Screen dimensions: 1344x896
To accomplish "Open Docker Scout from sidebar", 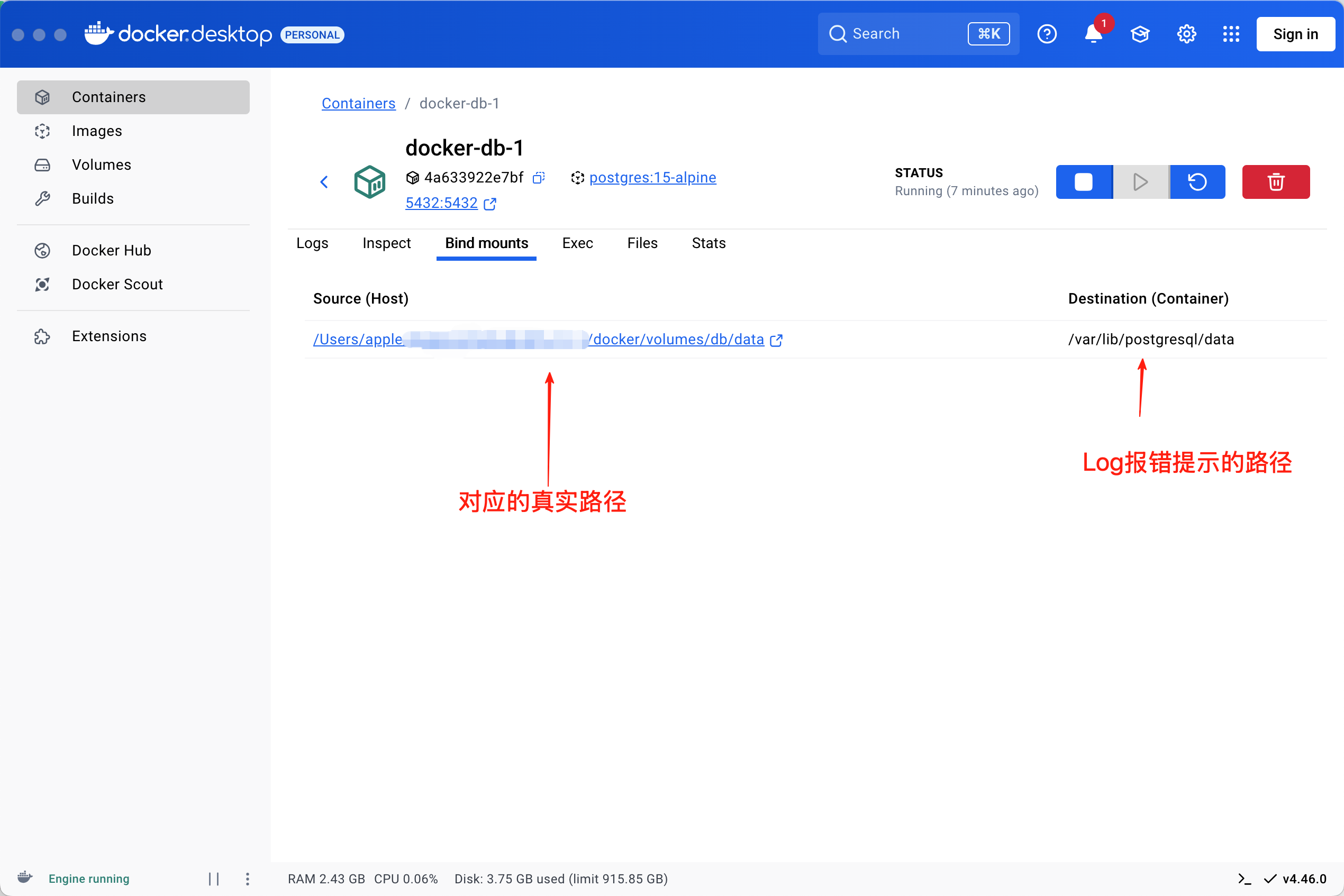I will [133, 284].
